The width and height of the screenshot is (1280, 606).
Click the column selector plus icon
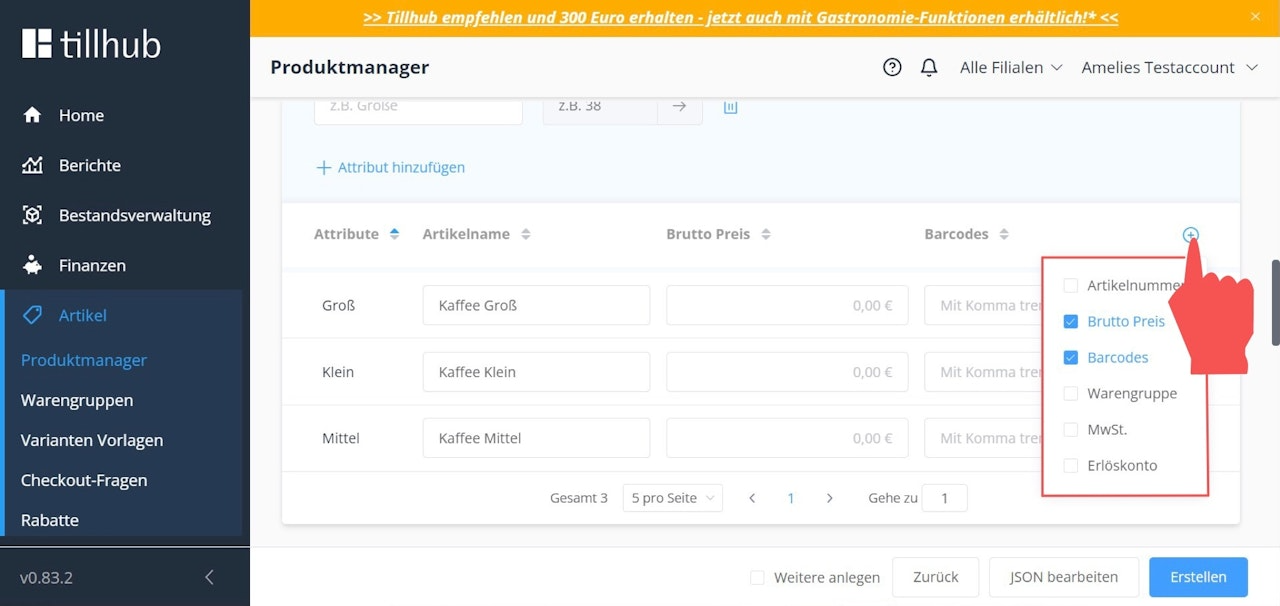(1190, 235)
